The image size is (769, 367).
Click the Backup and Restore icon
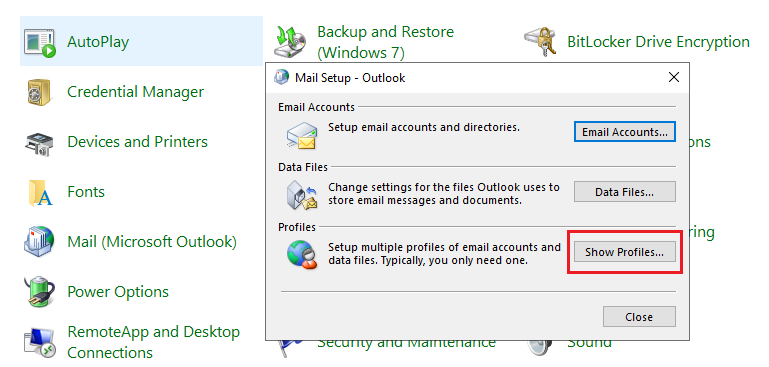click(290, 41)
